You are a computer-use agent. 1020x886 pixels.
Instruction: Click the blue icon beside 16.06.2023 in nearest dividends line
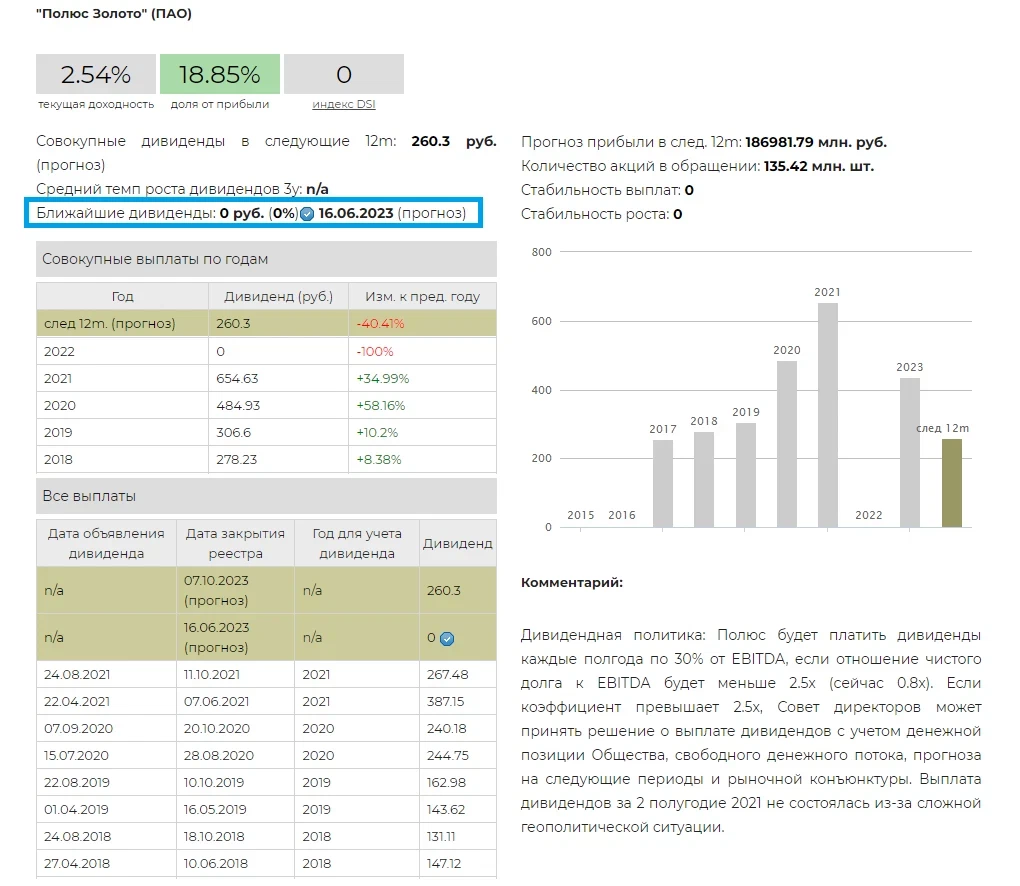coord(307,214)
